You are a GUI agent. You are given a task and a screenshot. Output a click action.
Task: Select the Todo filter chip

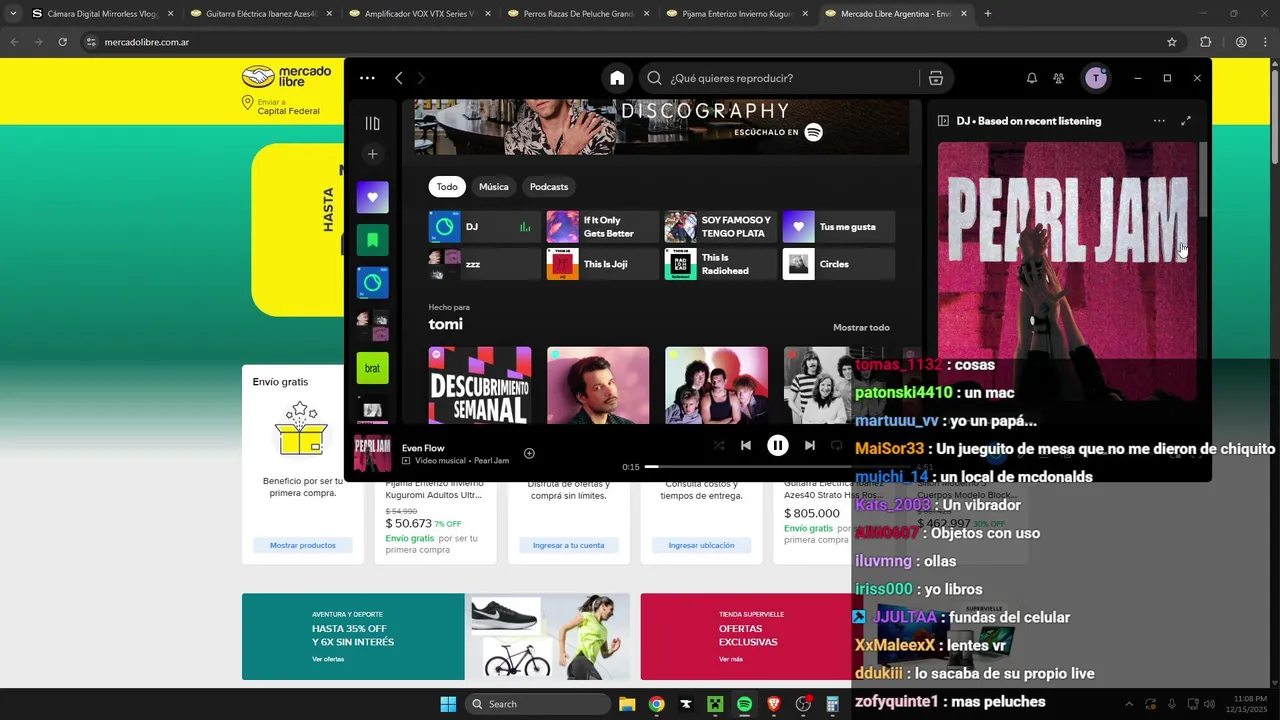(x=447, y=187)
